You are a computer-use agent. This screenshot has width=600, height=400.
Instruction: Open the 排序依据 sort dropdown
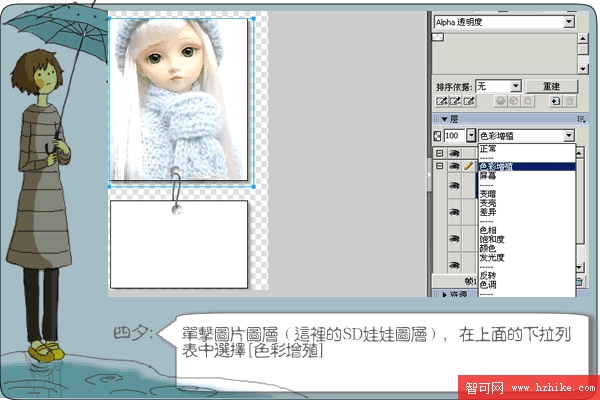coord(516,86)
